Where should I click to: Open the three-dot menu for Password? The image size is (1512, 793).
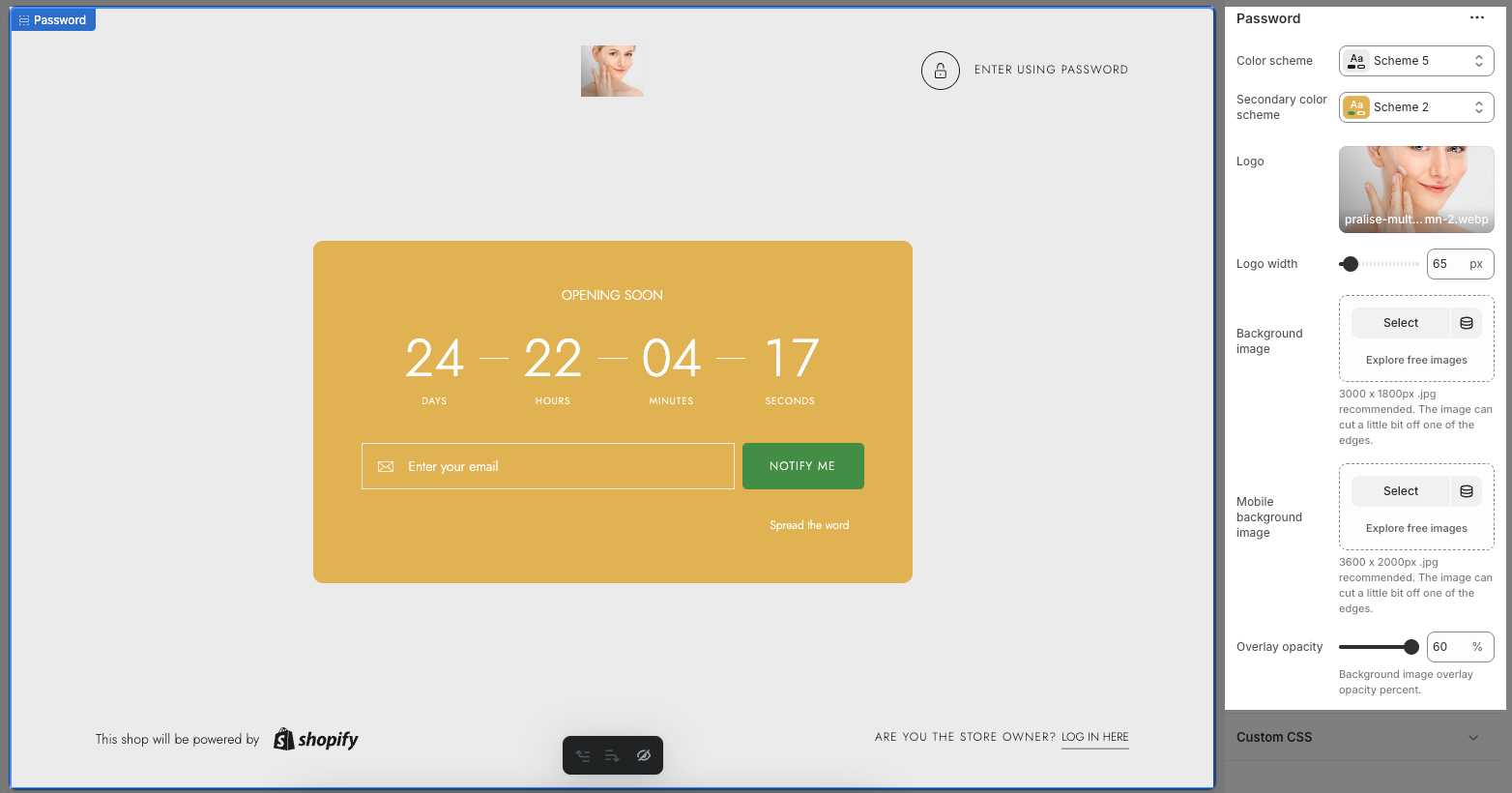point(1476,18)
